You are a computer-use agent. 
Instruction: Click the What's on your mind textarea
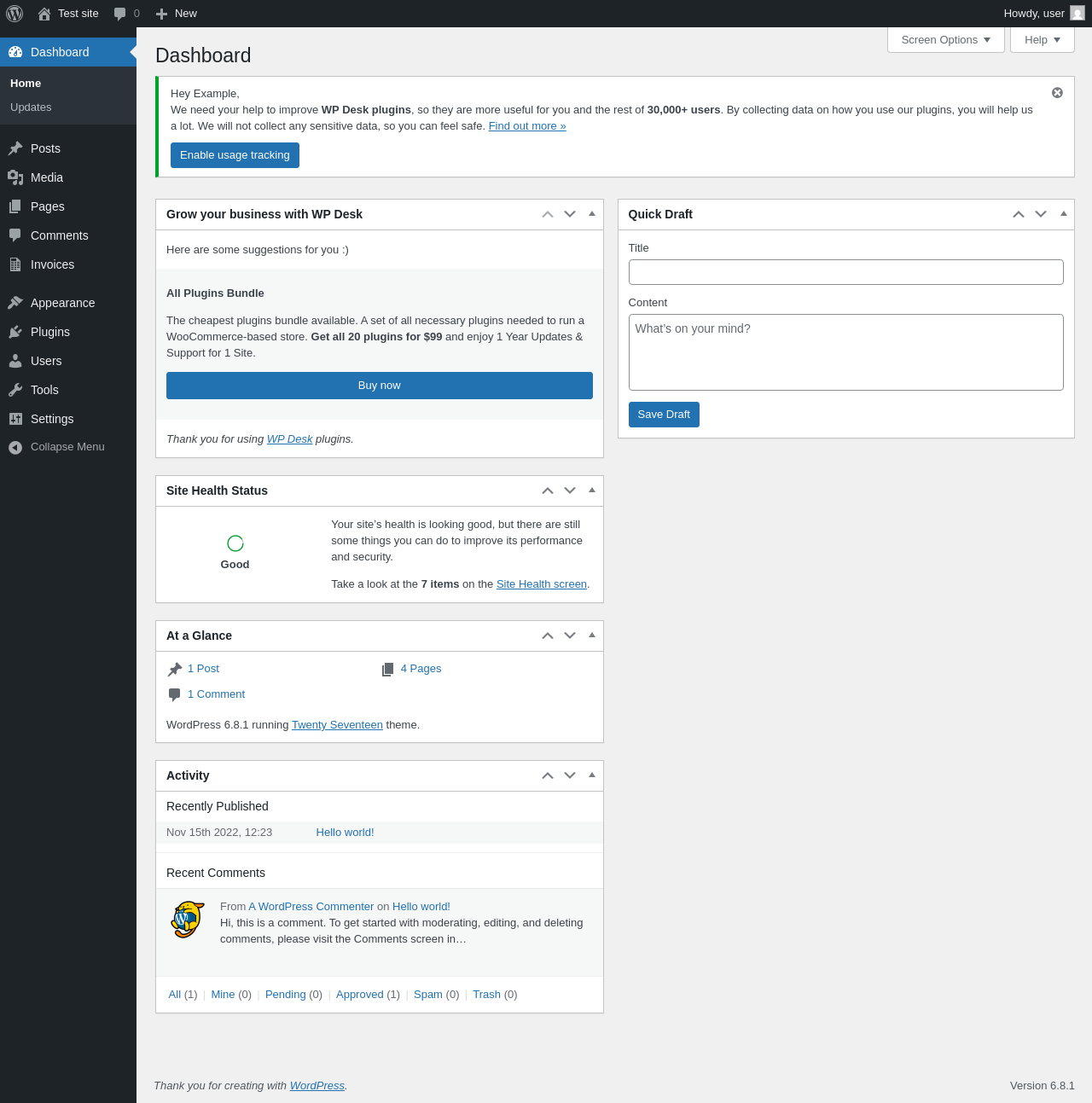pos(846,352)
